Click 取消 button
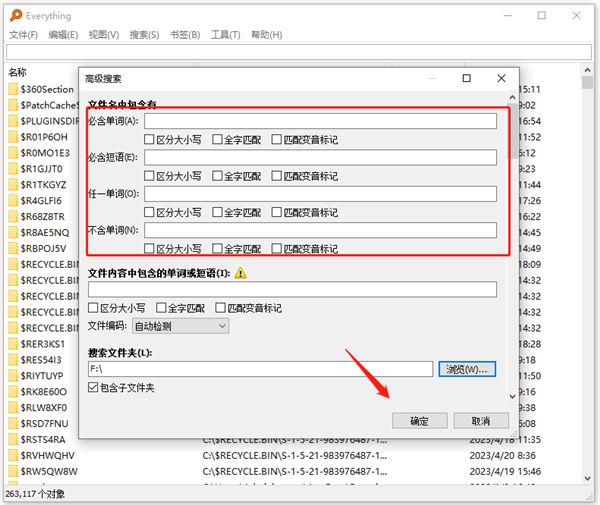600x505 pixels. click(x=481, y=421)
